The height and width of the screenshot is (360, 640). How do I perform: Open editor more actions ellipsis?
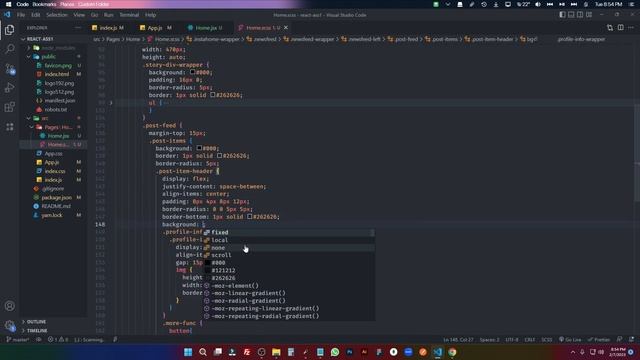(631, 28)
